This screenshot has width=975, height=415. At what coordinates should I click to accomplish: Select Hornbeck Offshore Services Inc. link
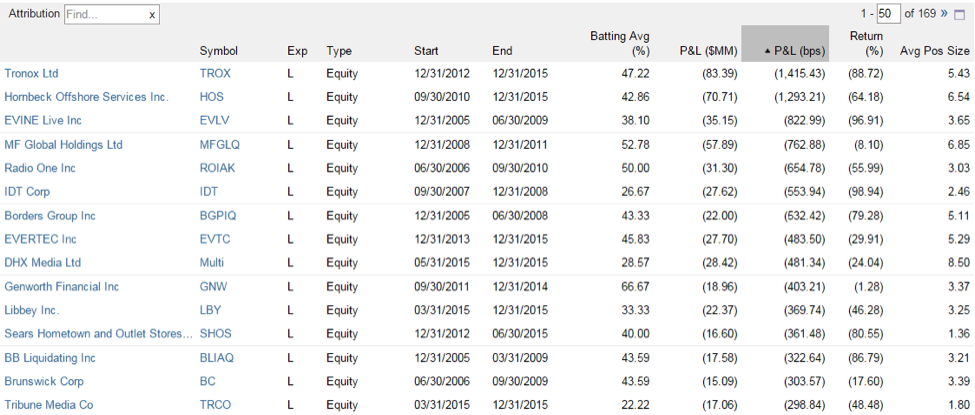pos(86,97)
